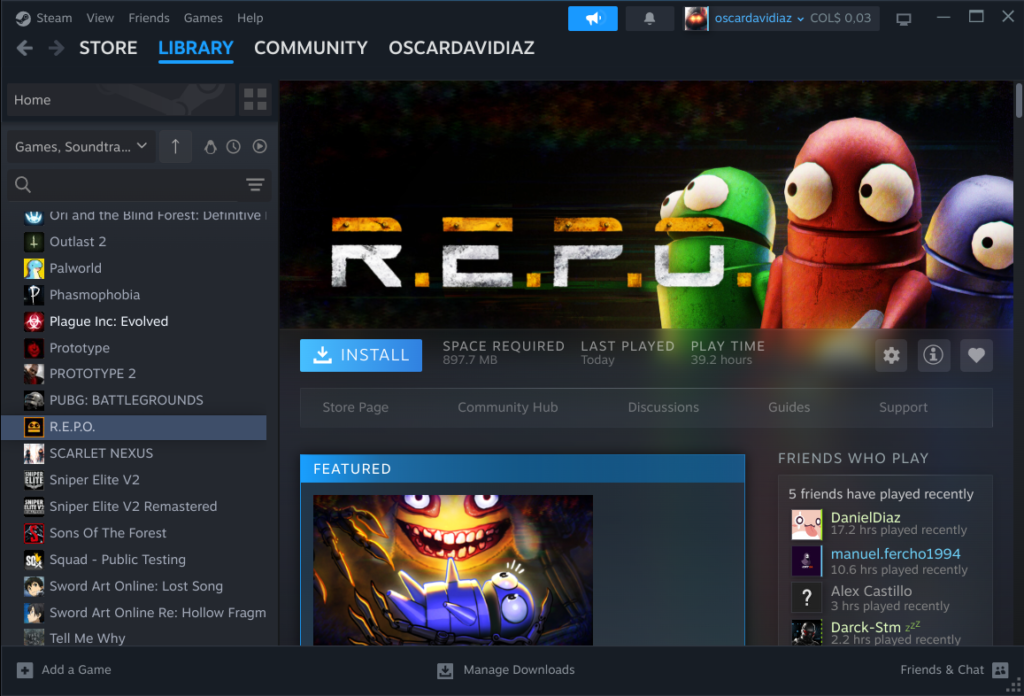Click the Big Picture mode monitor icon

pos(903,19)
